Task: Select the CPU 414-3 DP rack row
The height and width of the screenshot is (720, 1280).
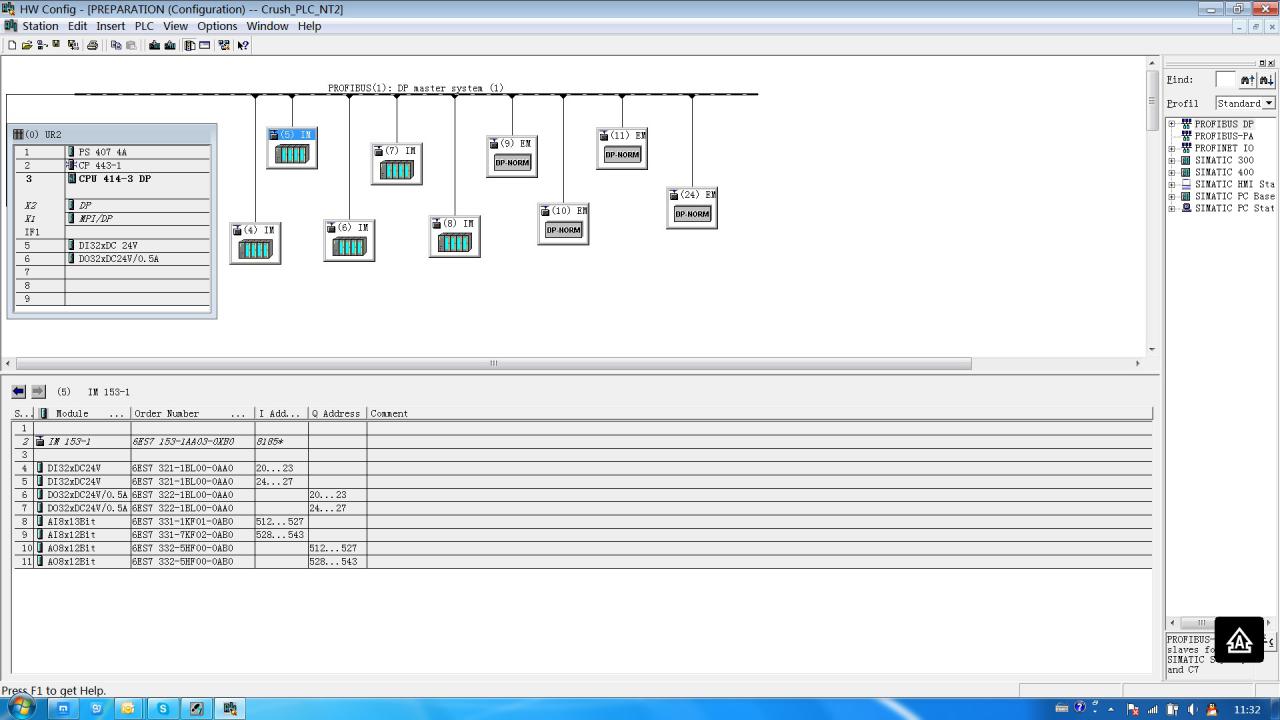Action: (115, 179)
